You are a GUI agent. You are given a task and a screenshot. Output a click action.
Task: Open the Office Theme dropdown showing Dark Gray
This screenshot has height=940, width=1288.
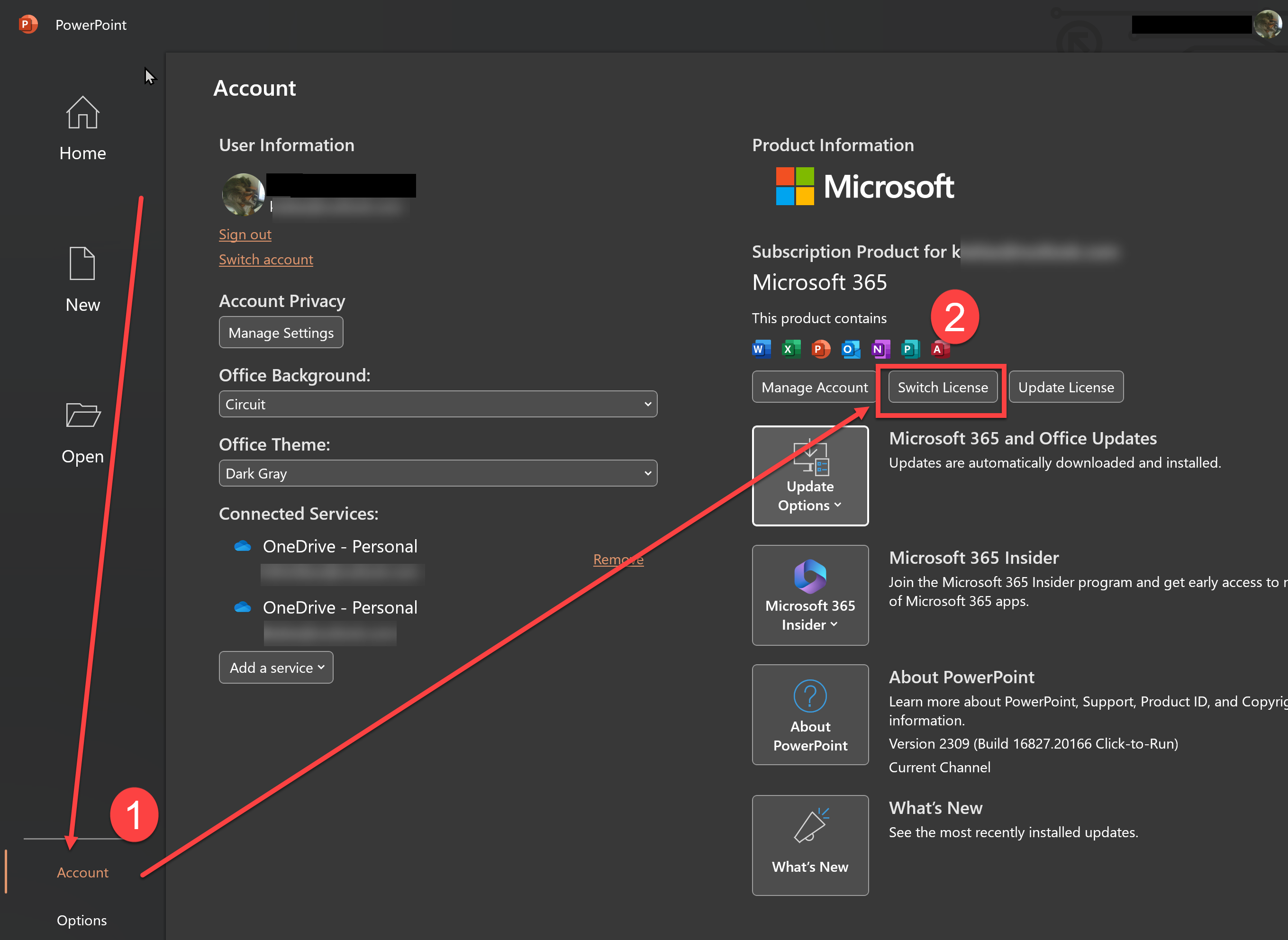coord(438,473)
